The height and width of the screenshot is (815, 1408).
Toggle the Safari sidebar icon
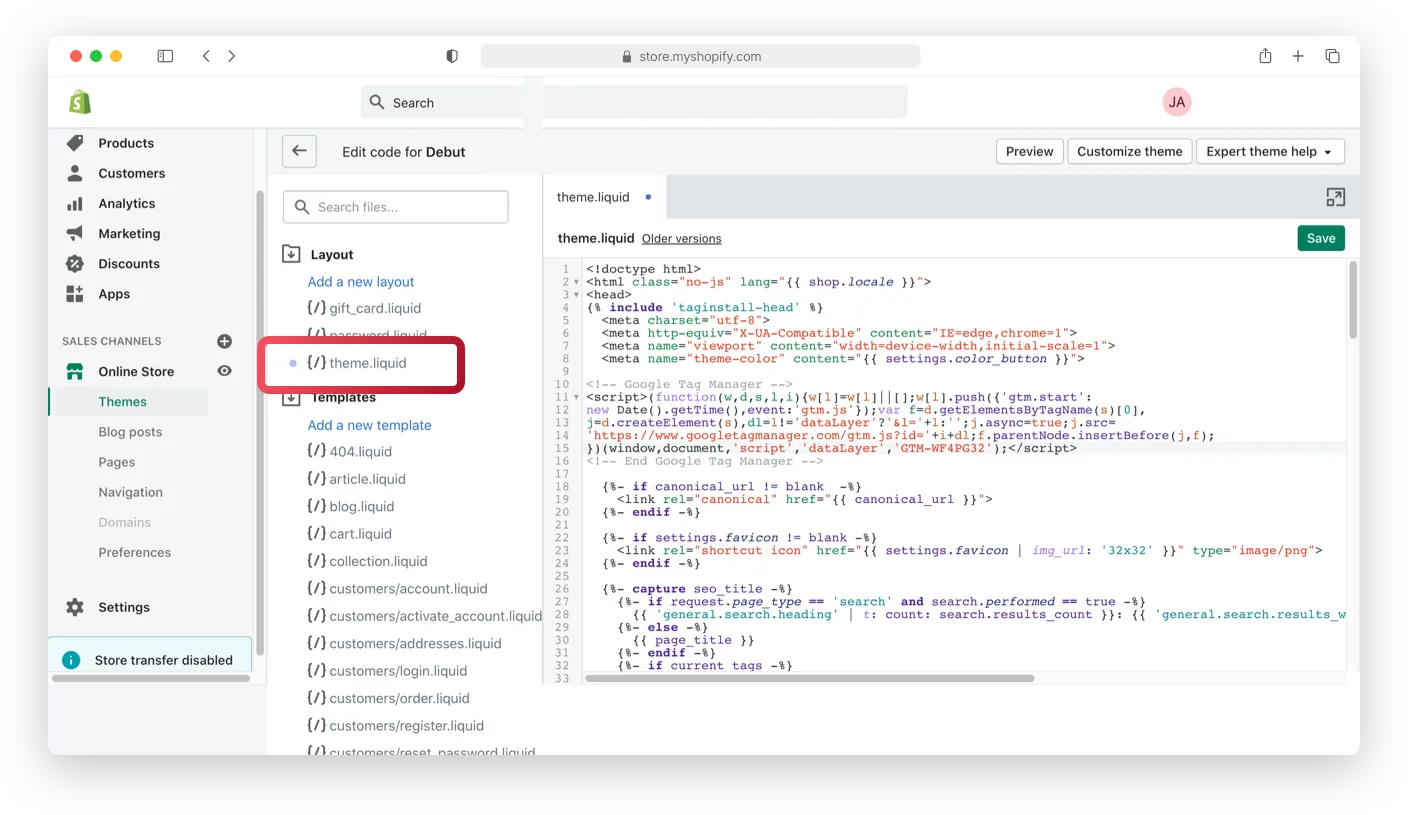pyautogui.click(x=165, y=56)
